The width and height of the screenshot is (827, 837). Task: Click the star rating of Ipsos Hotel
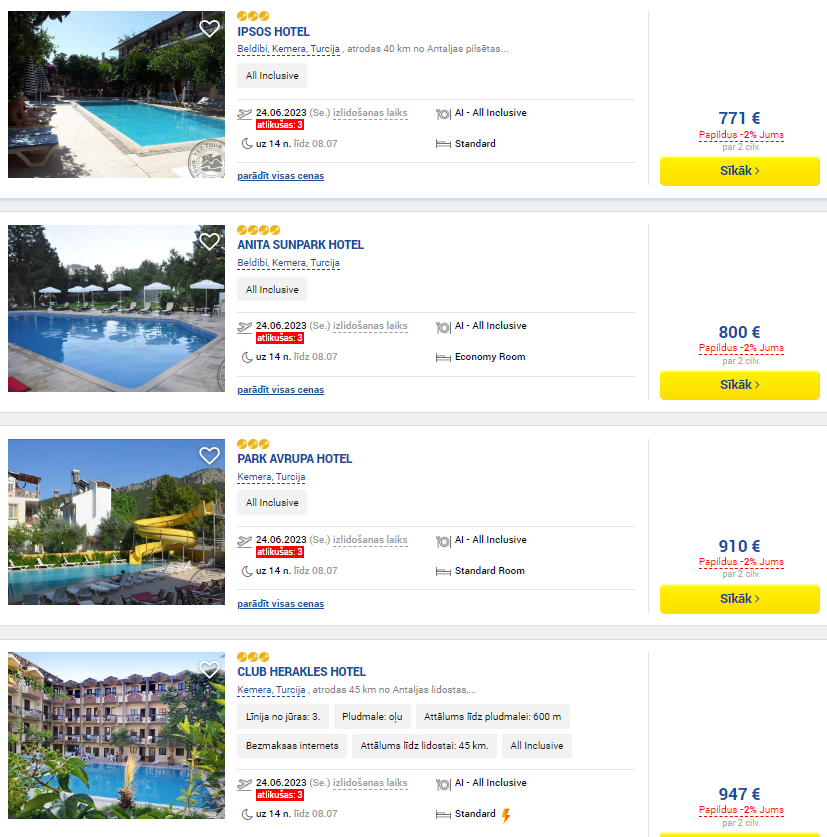[253, 16]
